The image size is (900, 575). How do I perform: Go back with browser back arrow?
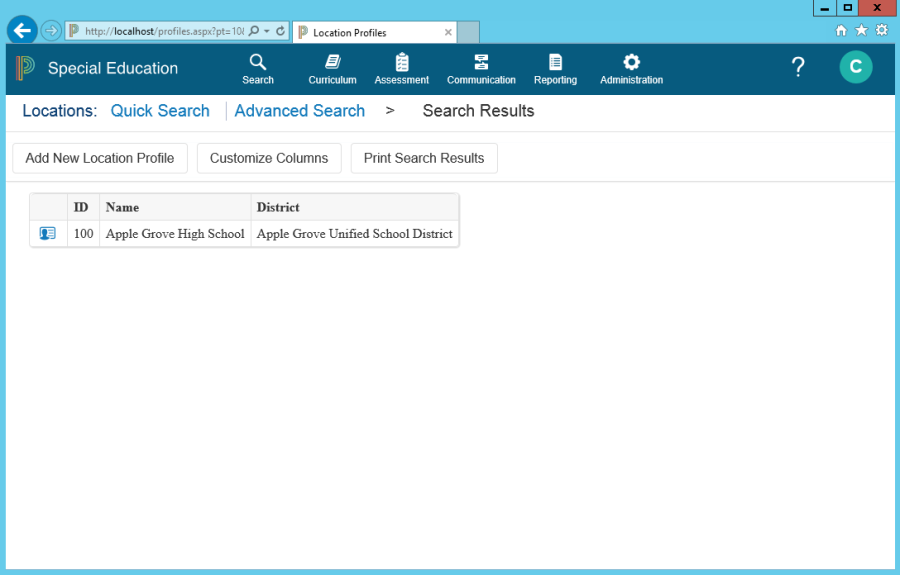click(22, 31)
